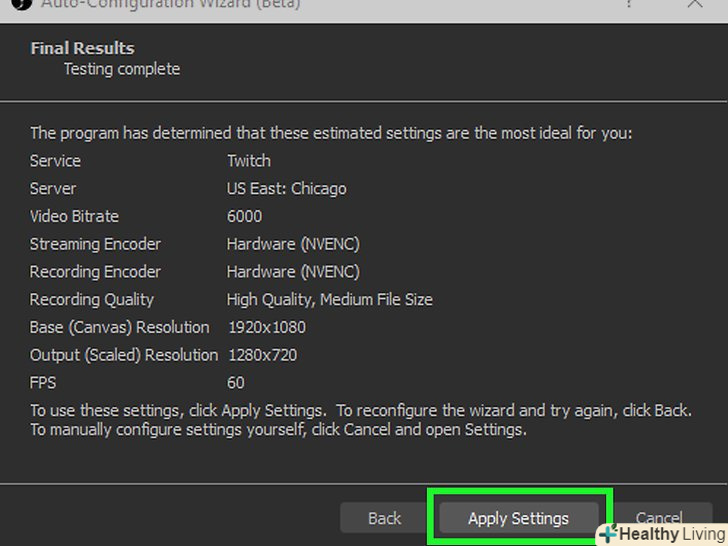Cancel the configuration wizard
Image resolution: width=728 pixels, height=546 pixels.
(659, 517)
